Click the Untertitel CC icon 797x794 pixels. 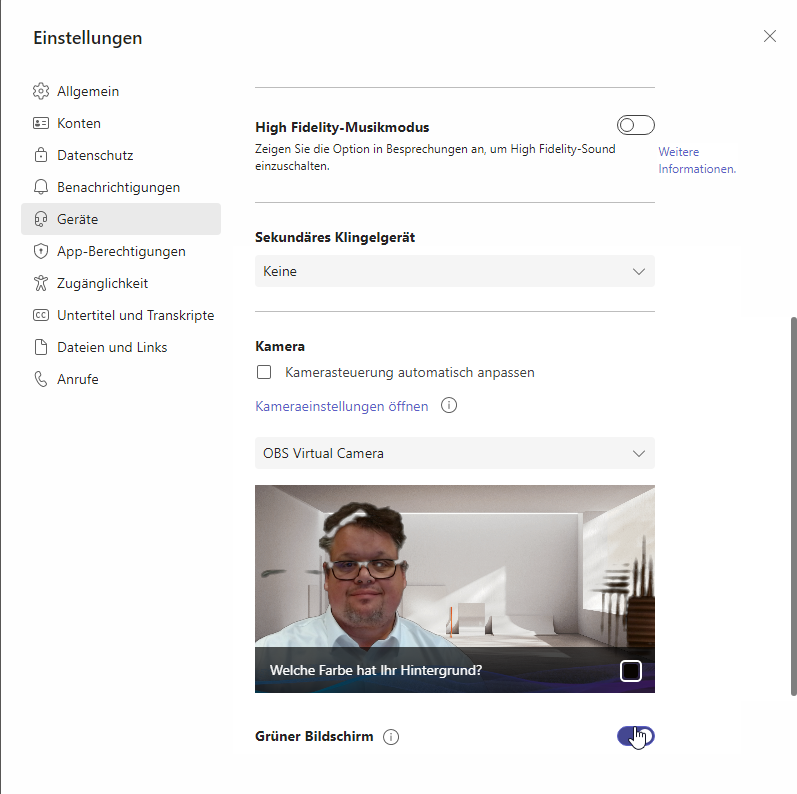pos(41,315)
